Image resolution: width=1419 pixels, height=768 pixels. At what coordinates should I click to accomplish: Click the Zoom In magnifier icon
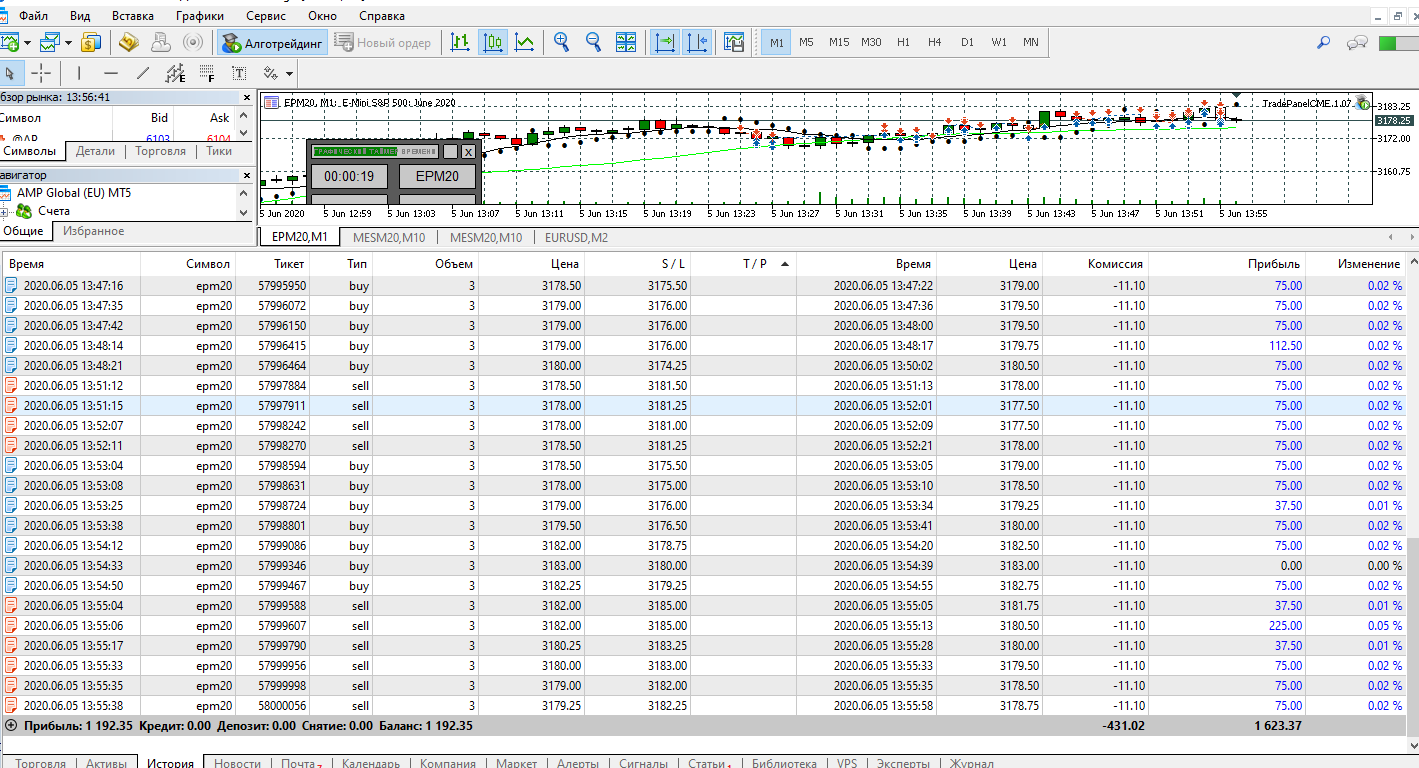pos(561,42)
